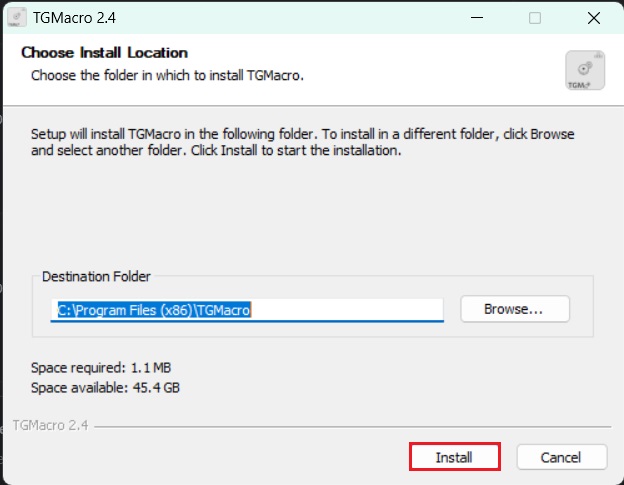The image size is (624, 485).
Task: Click the TGMacro title bar icon
Action: (x=17, y=18)
